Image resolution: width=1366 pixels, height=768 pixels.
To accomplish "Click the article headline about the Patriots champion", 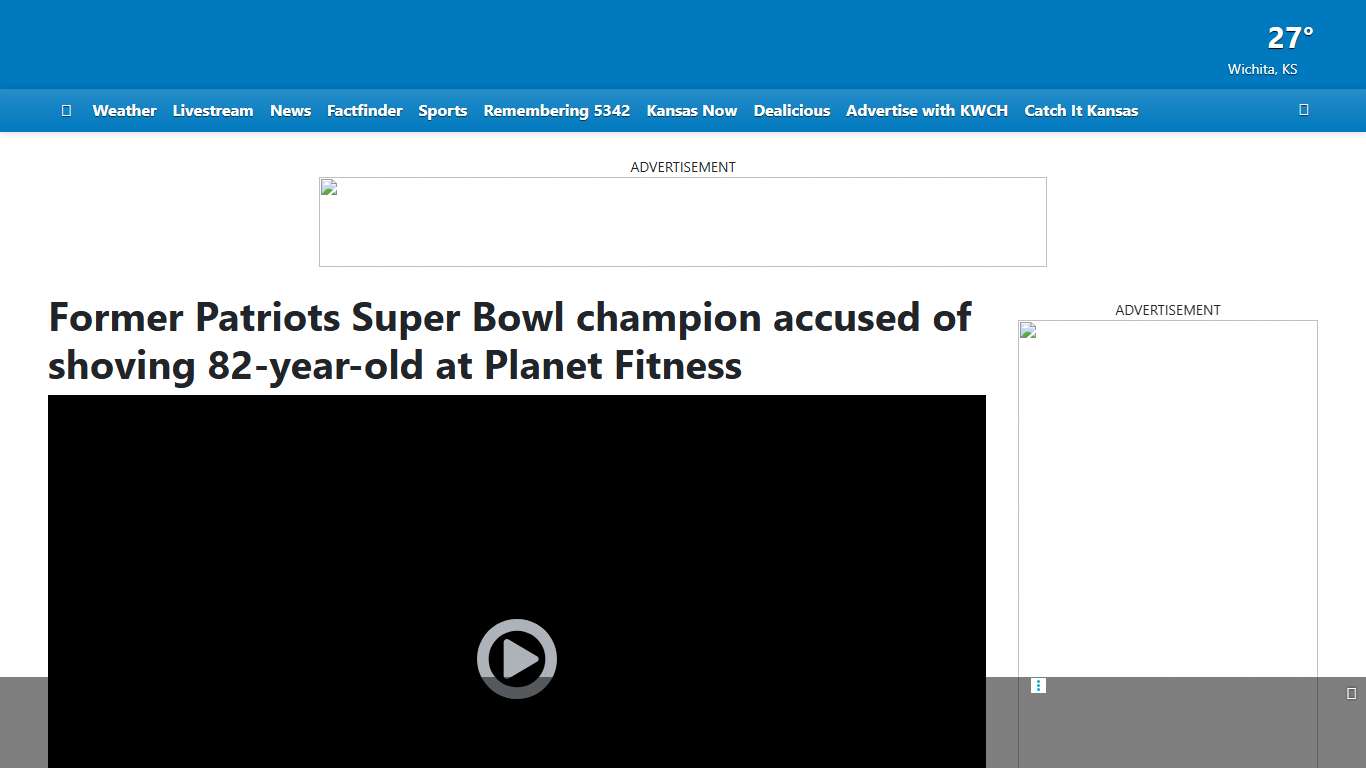I will [x=509, y=341].
